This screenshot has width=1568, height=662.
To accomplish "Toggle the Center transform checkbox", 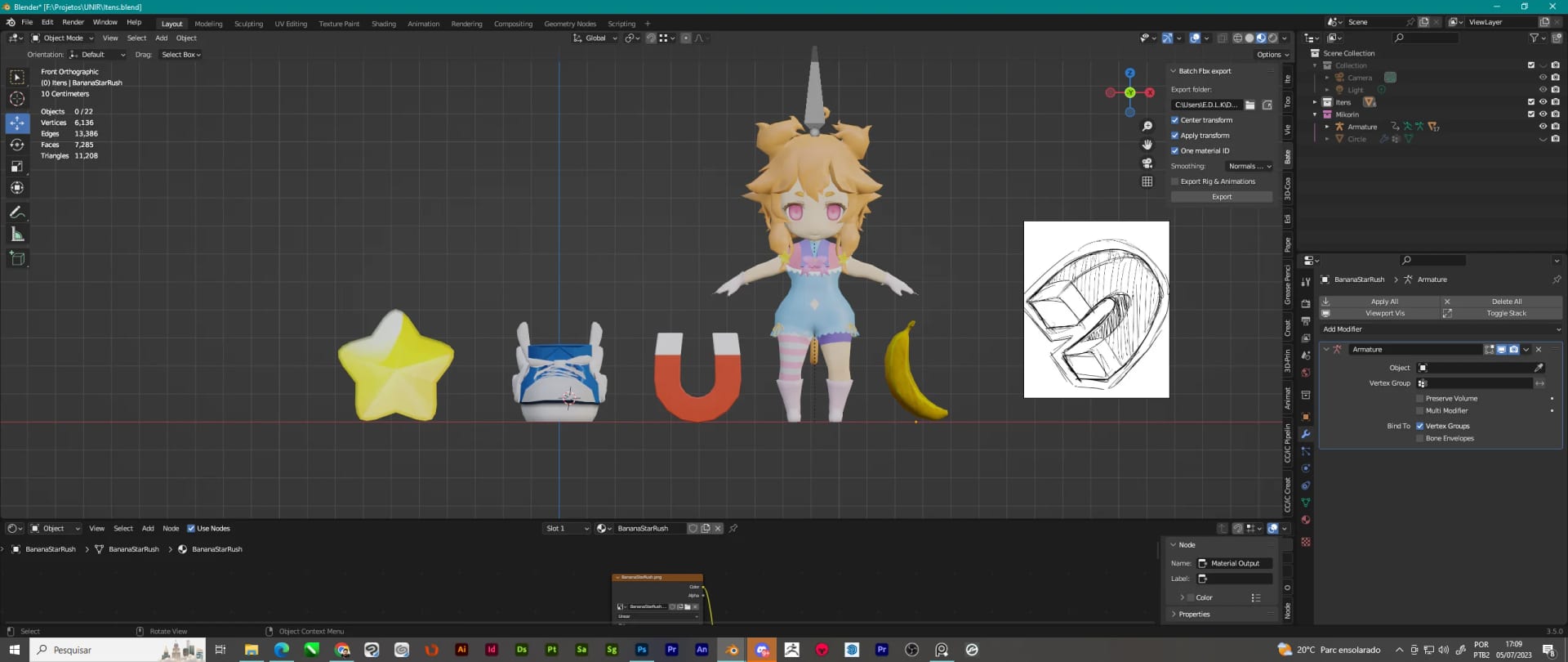I will tap(1175, 120).
